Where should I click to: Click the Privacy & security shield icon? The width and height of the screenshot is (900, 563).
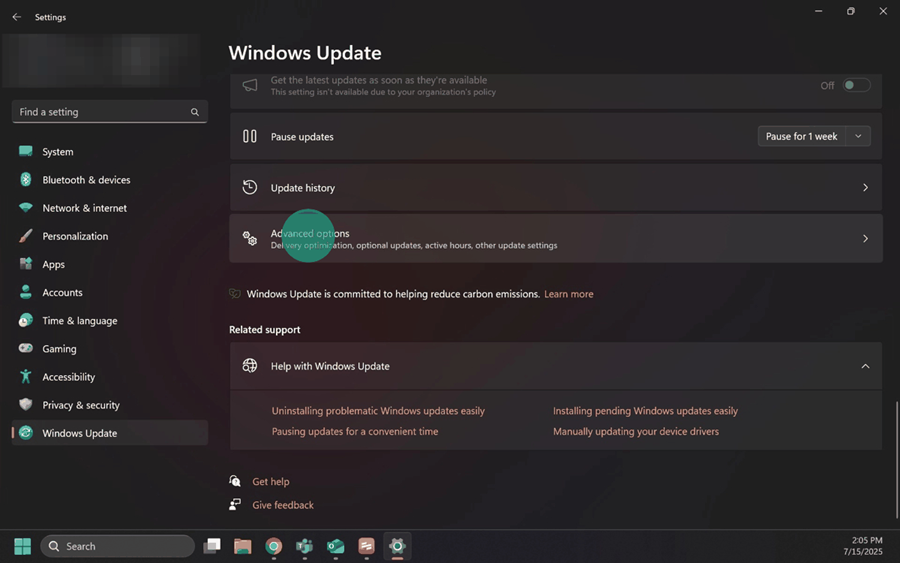coord(25,405)
